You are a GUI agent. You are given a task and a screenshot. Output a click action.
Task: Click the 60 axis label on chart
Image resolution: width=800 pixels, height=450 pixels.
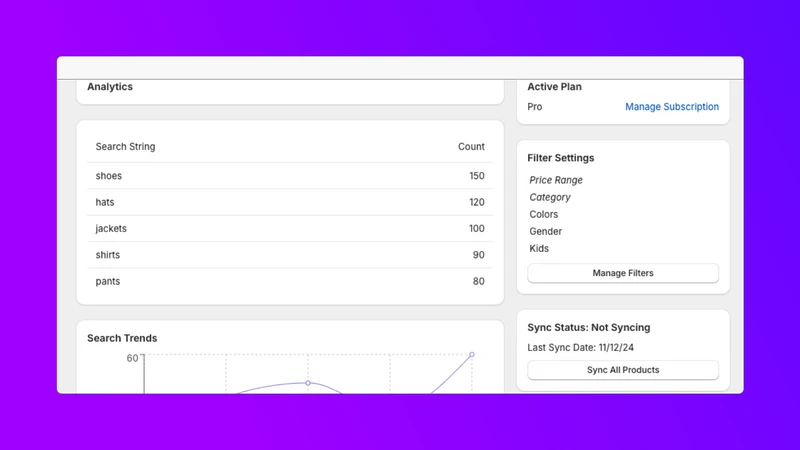[132, 358]
